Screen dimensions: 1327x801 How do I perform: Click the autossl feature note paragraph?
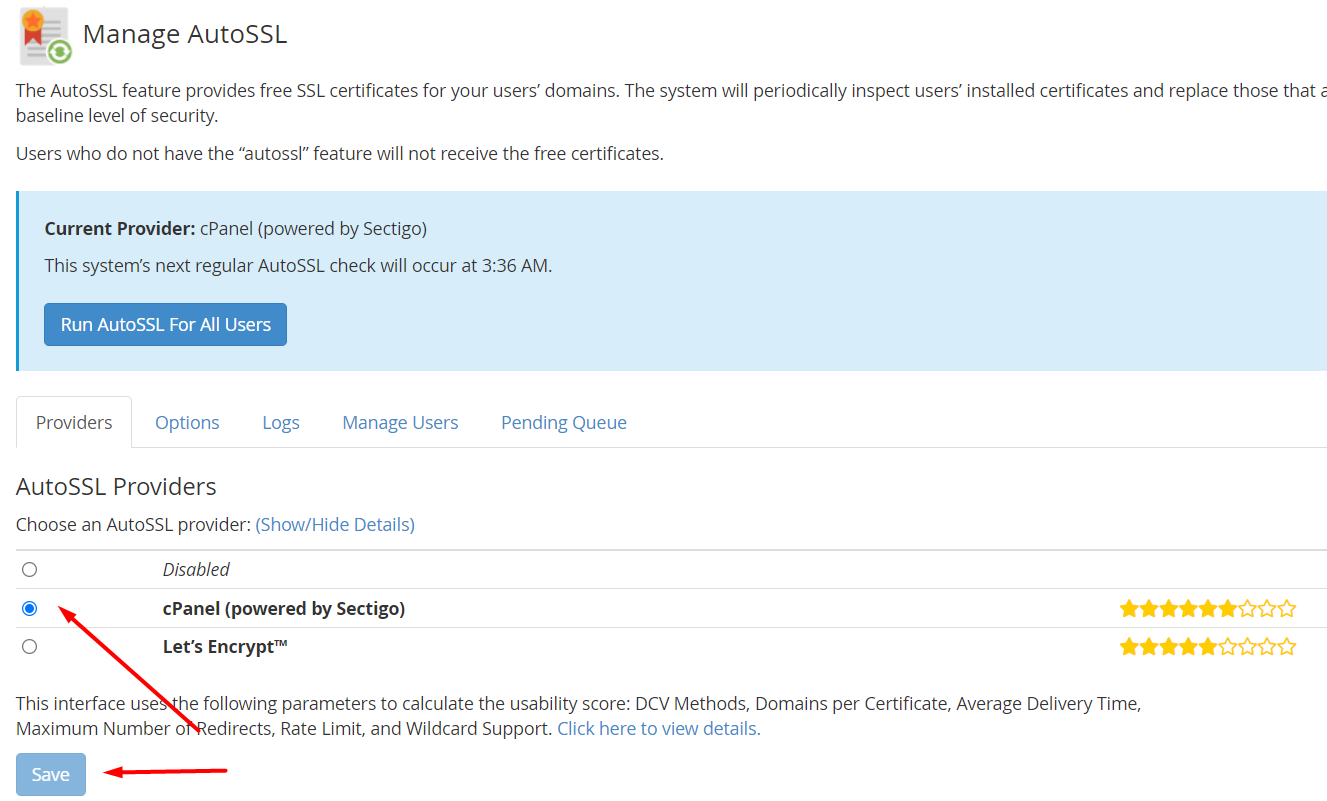(x=340, y=153)
